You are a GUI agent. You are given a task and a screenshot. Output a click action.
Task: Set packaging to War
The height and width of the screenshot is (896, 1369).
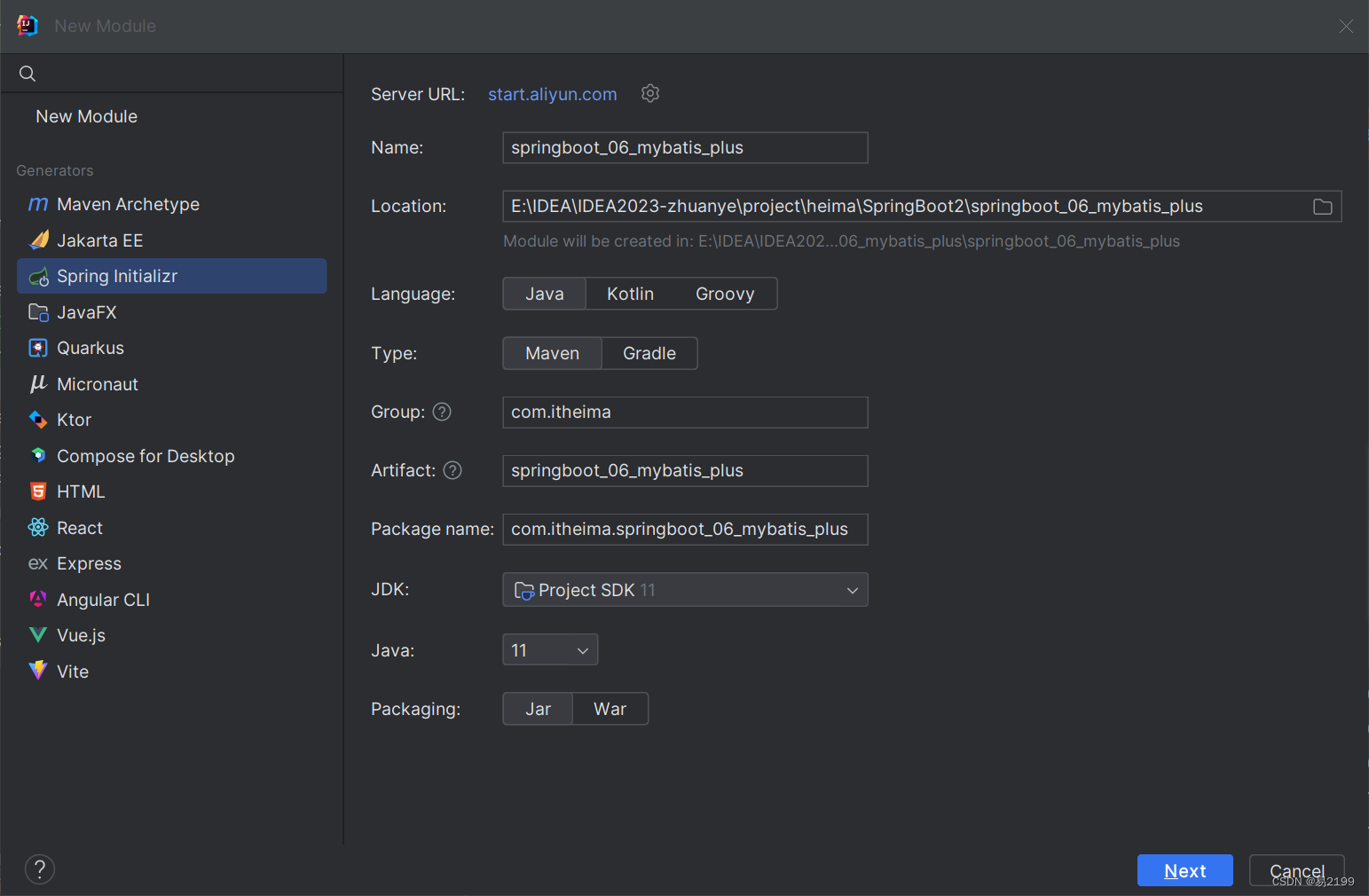[x=610, y=709]
